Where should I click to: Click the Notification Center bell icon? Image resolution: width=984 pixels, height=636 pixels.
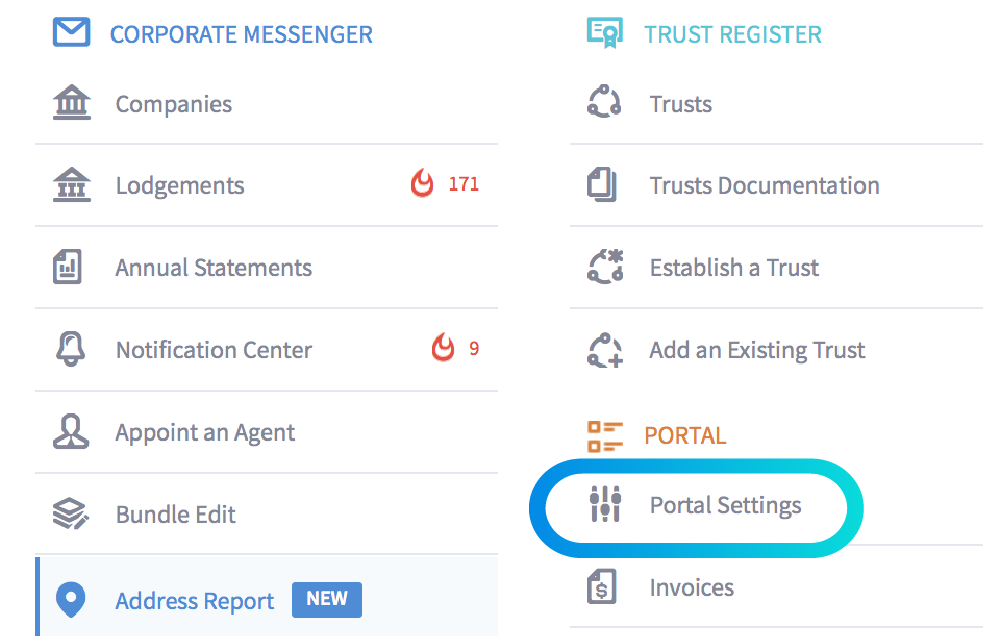point(71,350)
